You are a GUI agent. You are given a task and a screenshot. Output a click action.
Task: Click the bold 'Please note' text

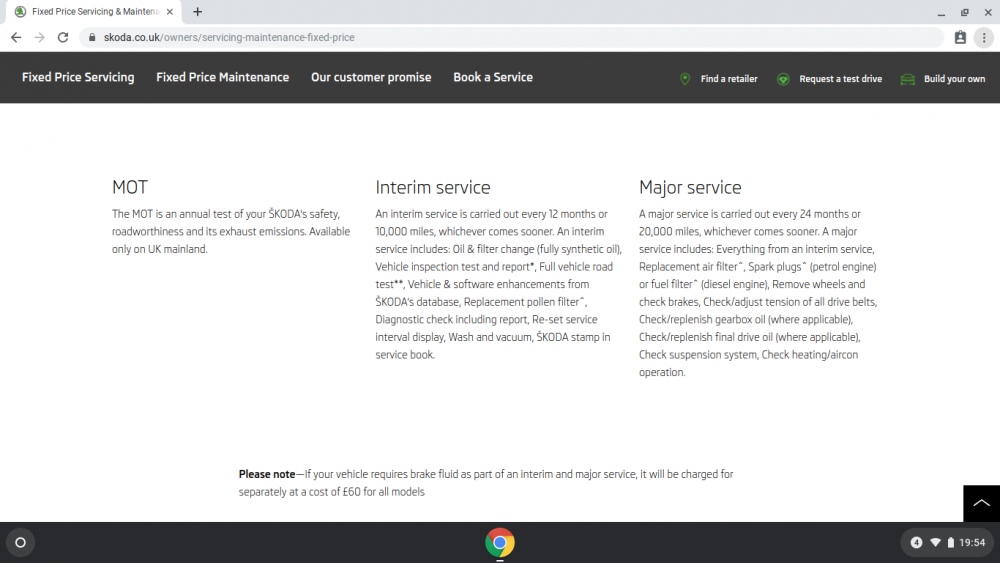pyautogui.click(x=267, y=474)
